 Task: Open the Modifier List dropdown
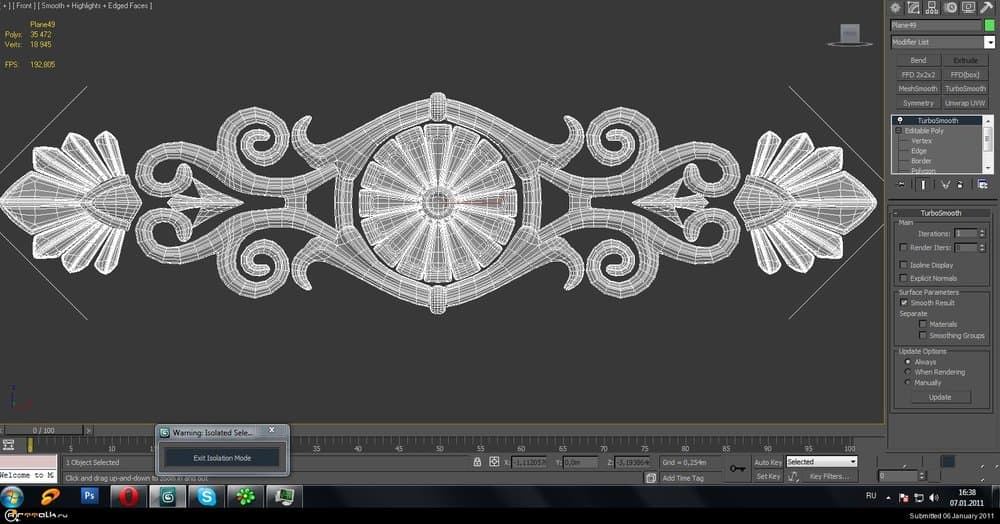[940, 42]
